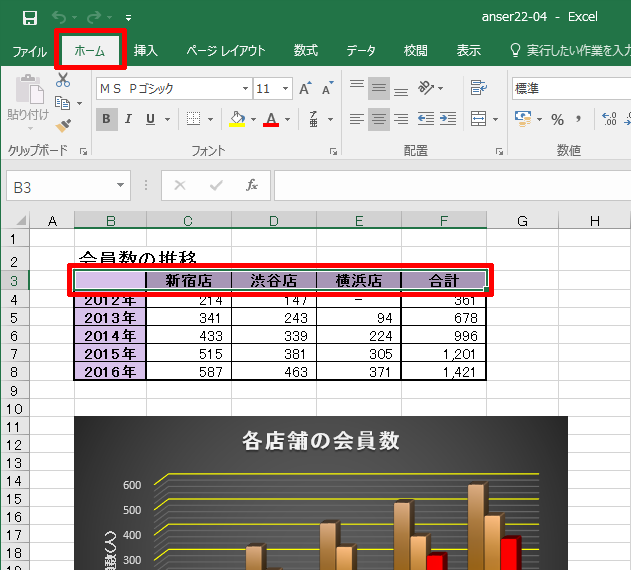
Task: Confirm entry with the check mark
Action: 216,186
